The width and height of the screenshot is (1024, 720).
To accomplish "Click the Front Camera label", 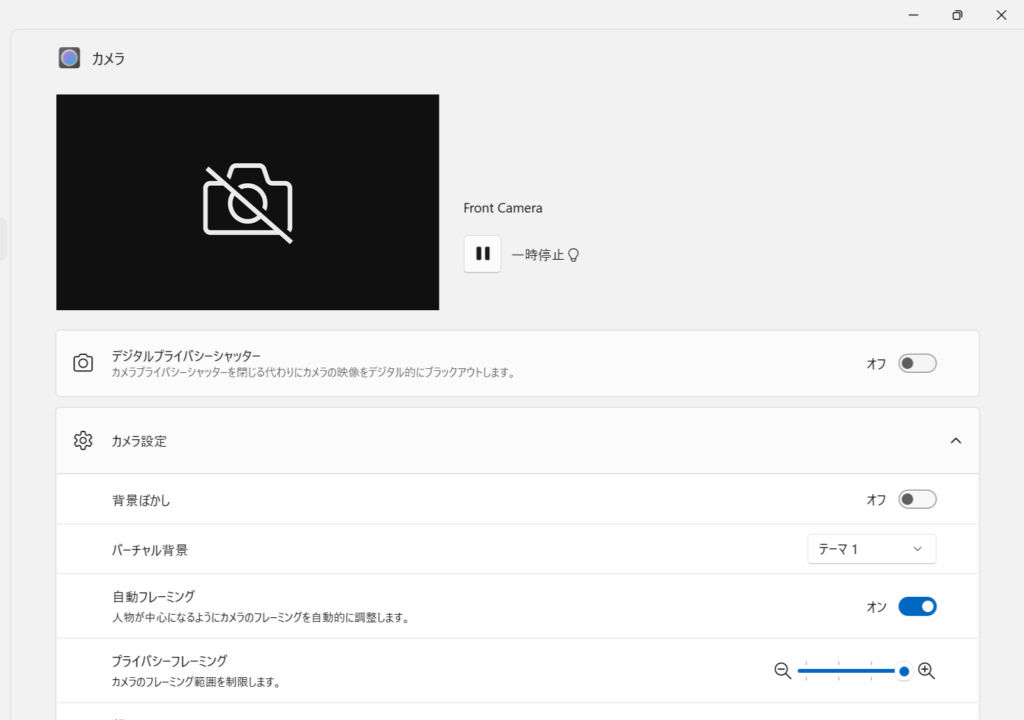I will (503, 208).
